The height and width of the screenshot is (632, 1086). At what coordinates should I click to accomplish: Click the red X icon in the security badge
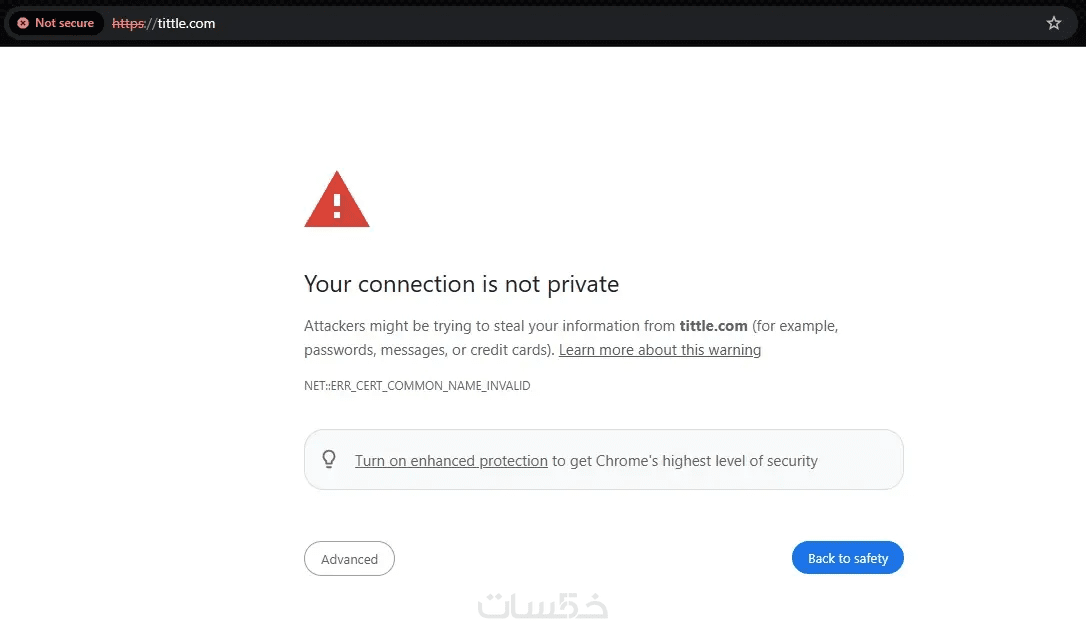coord(23,23)
